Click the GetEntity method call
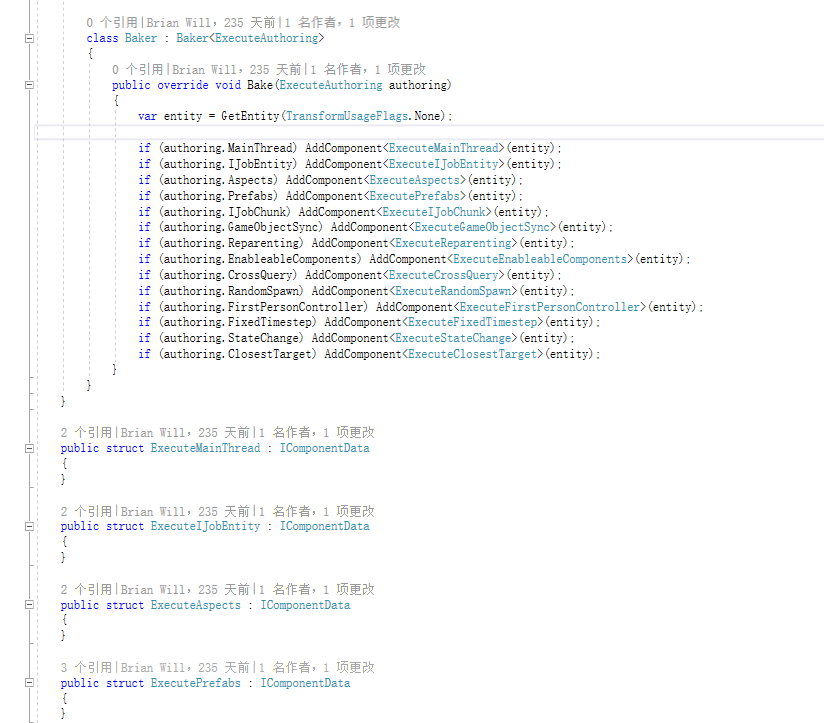The height and width of the screenshot is (723, 824). tap(250, 116)
